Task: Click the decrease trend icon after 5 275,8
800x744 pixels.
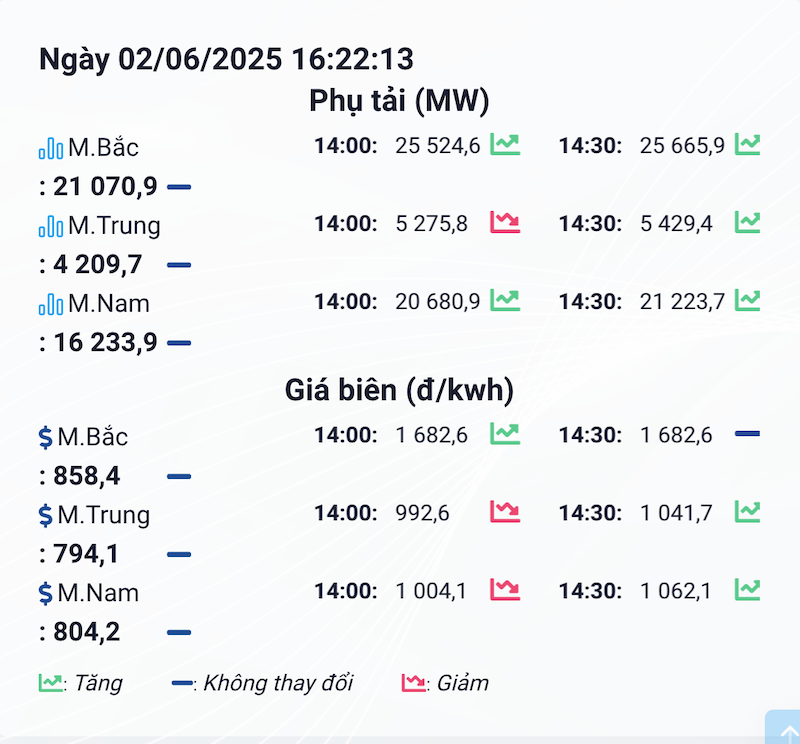Action: coord(505,222)
